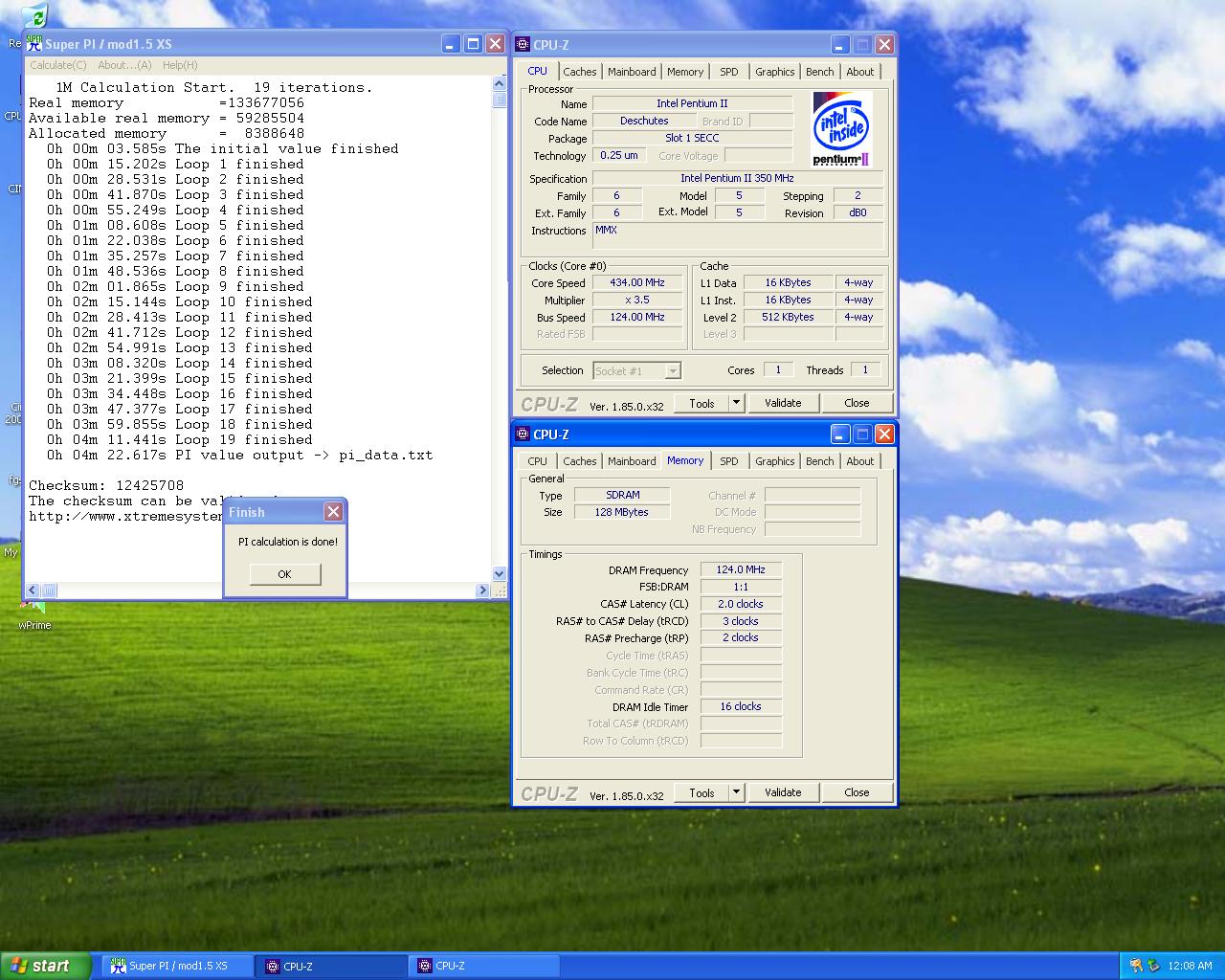Expand Tools dropdown arrow in upper CPU-Z window
Image resolution: width=1225 pixels, height=980 pixels.
coord(736,403)
